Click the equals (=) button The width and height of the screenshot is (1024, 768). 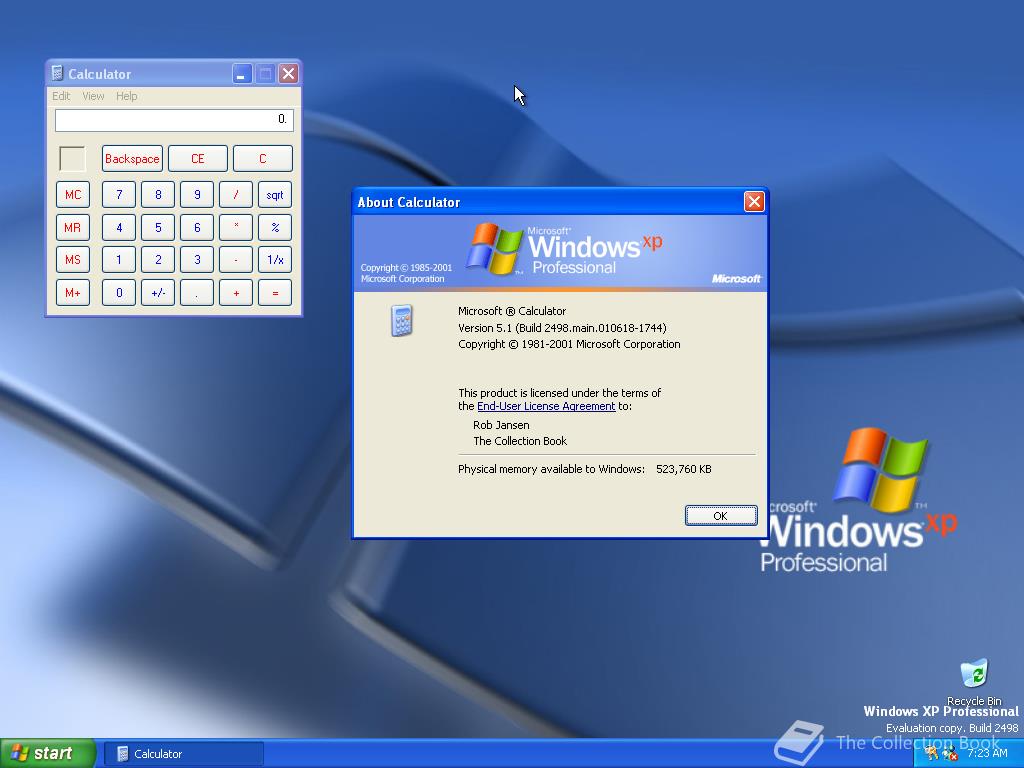pyautogui.click(x=275, y=293)
